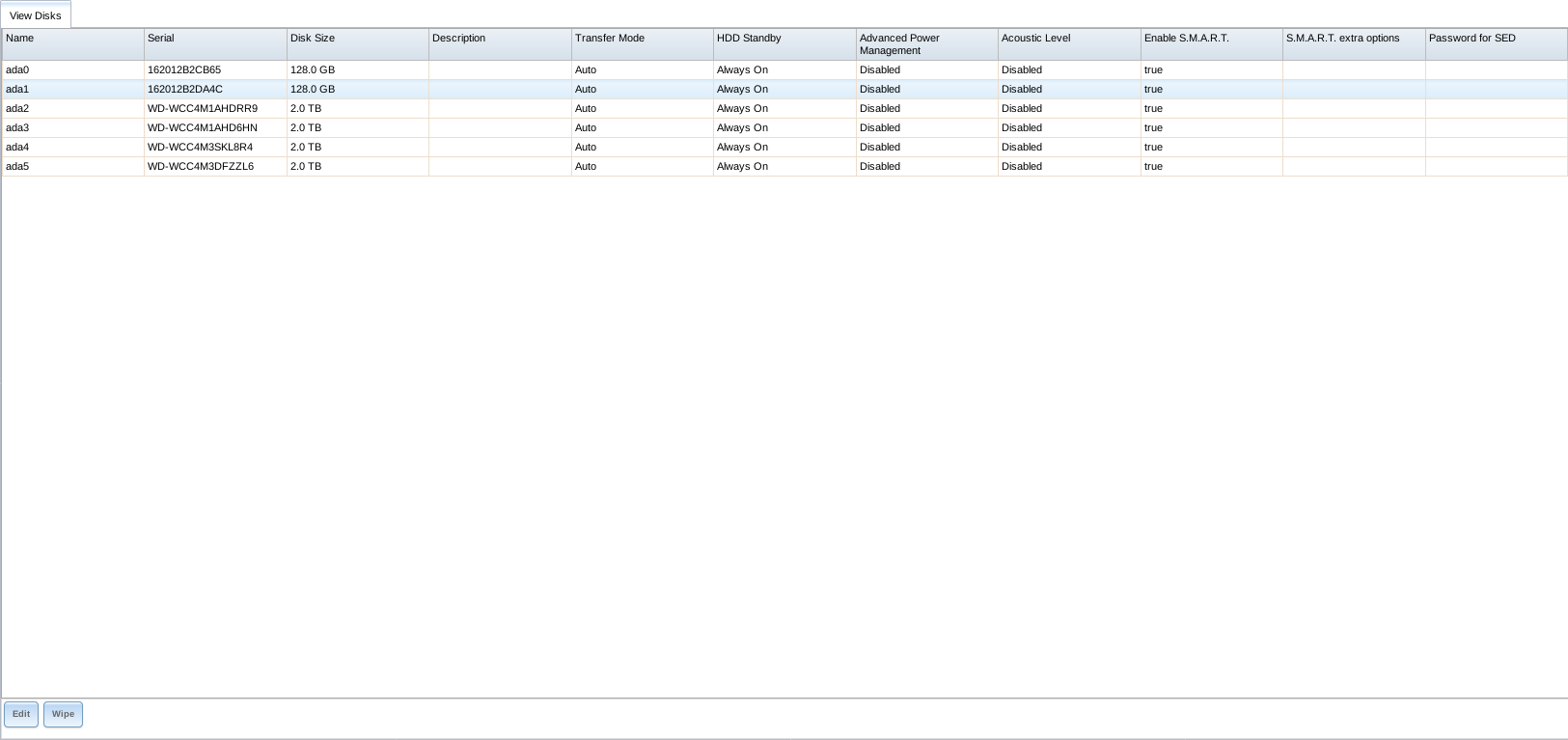Click the Edit button
Image resolution: width=1568 pixels, height=740 pixels.
coord(21,714)
